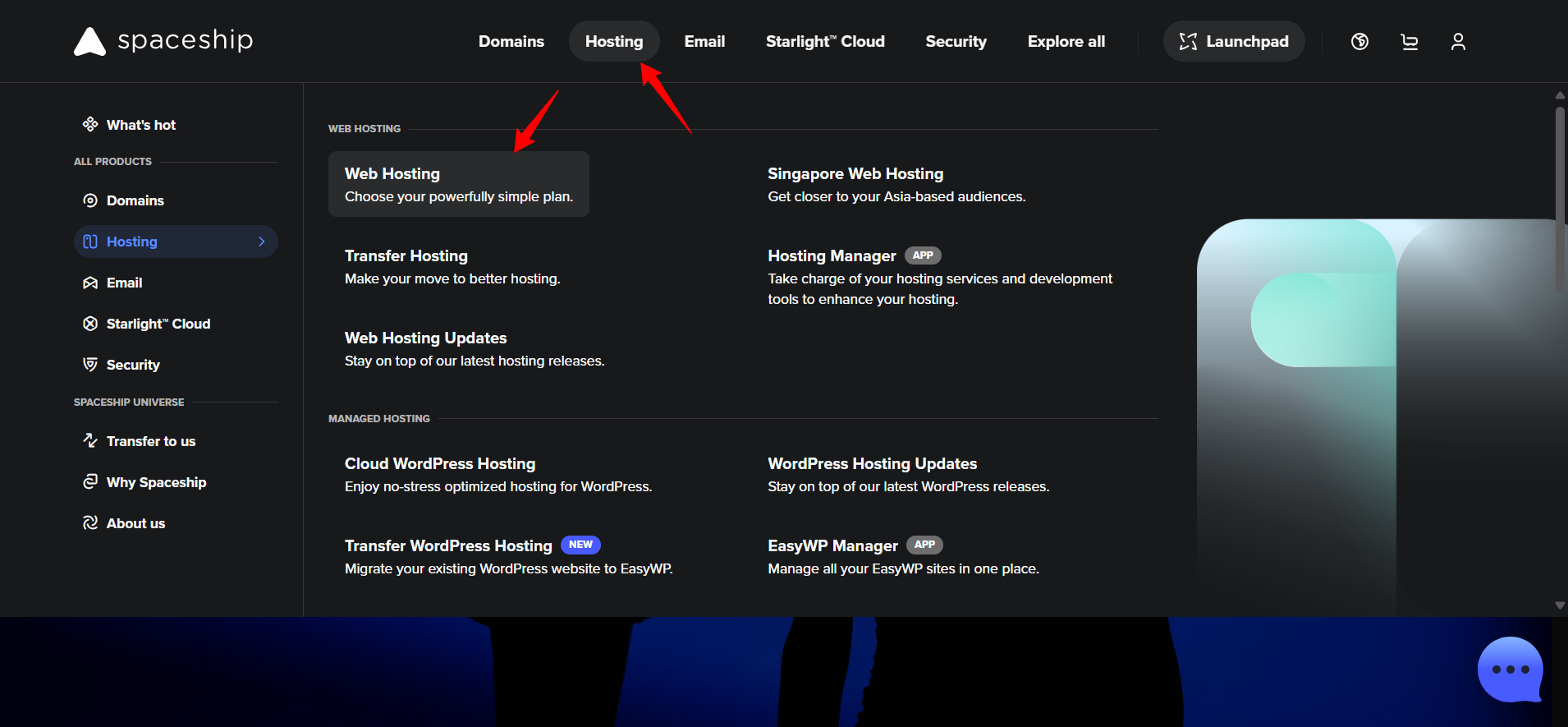Click 'Get closer to your Asia-based audiences.' text
The width and height of the screenshot is (1568, 727).
tap(896, 196)
